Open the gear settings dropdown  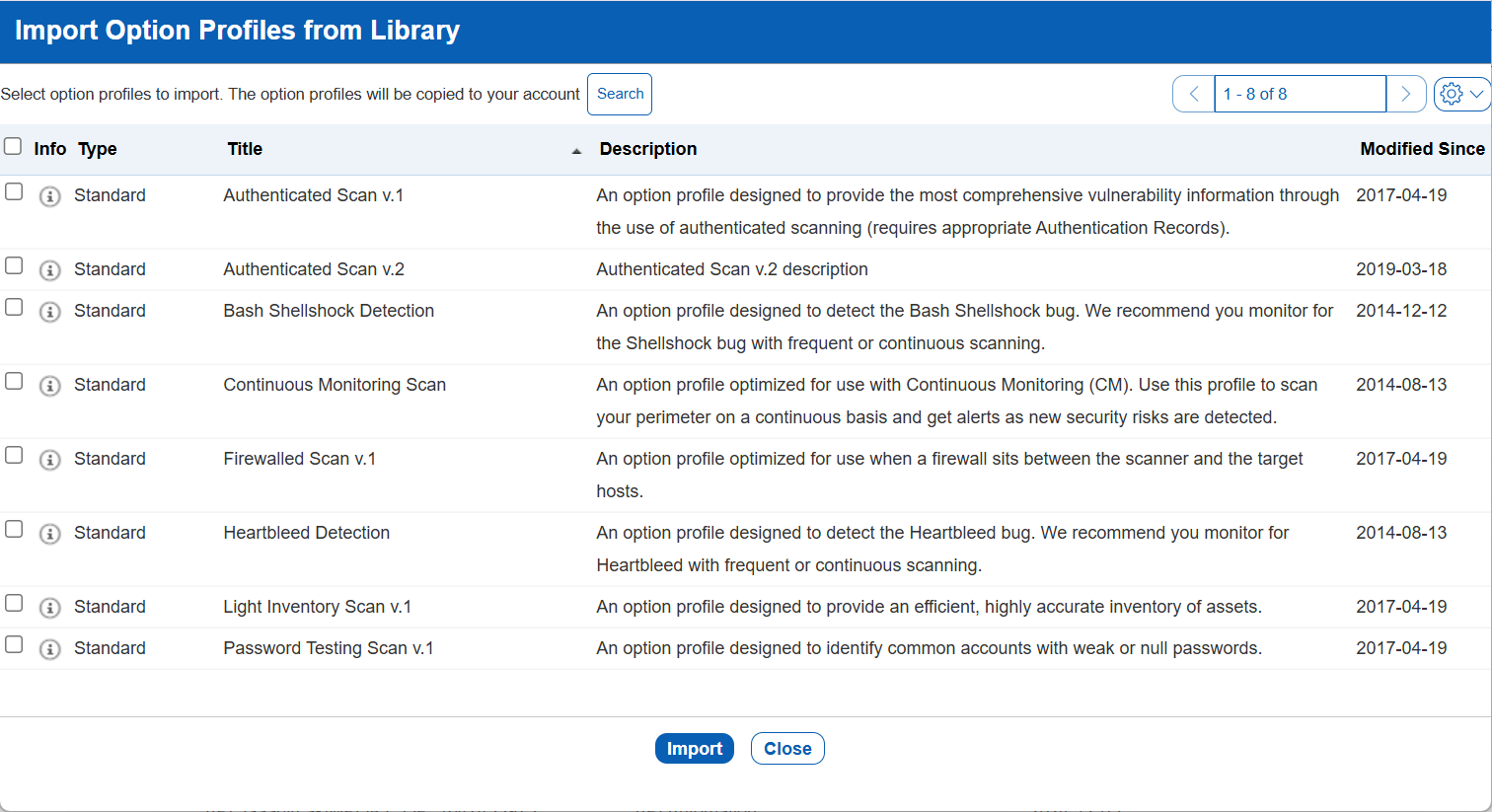point(1461,94)
